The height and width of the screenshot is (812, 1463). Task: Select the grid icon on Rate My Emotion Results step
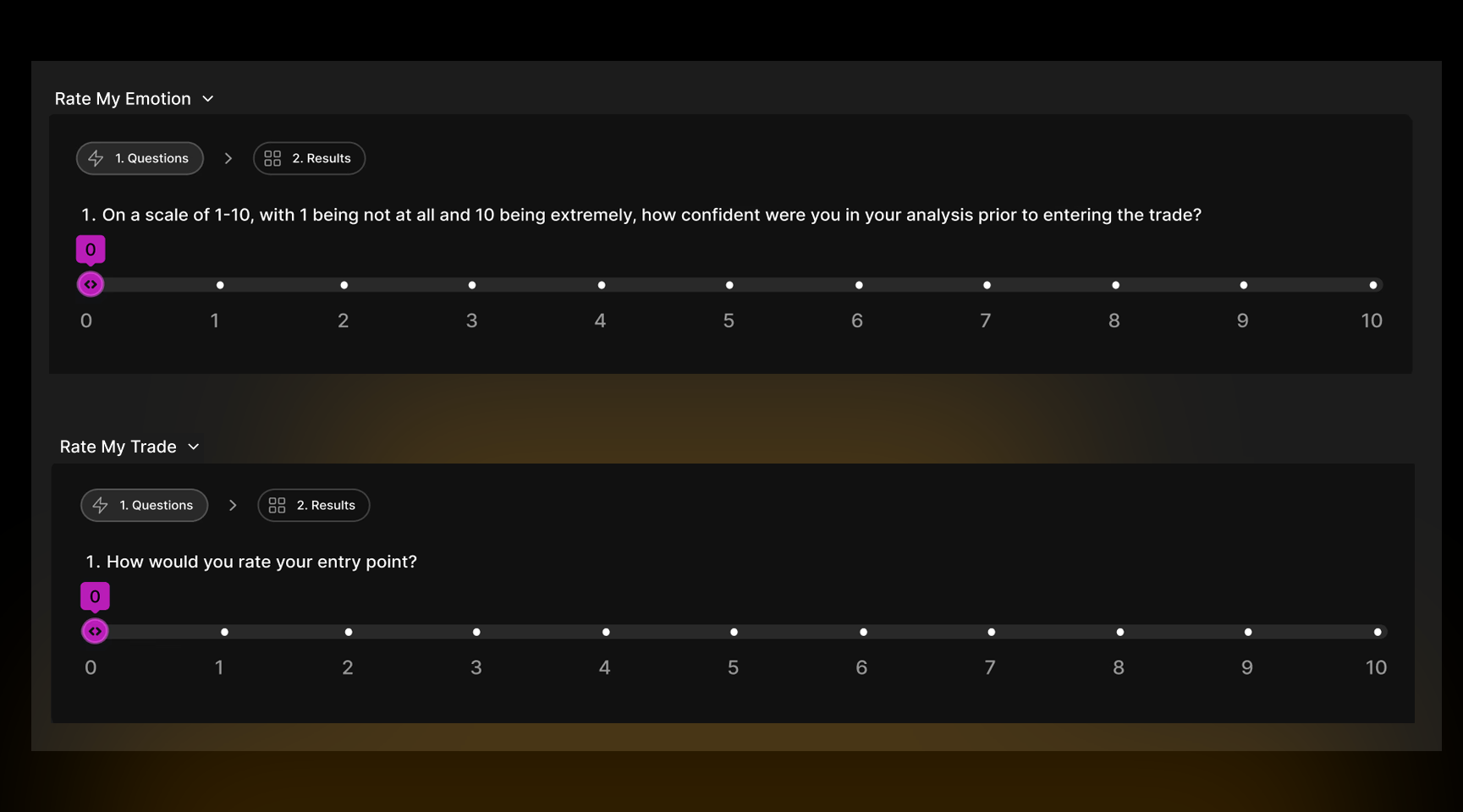[x=272, y=157]
